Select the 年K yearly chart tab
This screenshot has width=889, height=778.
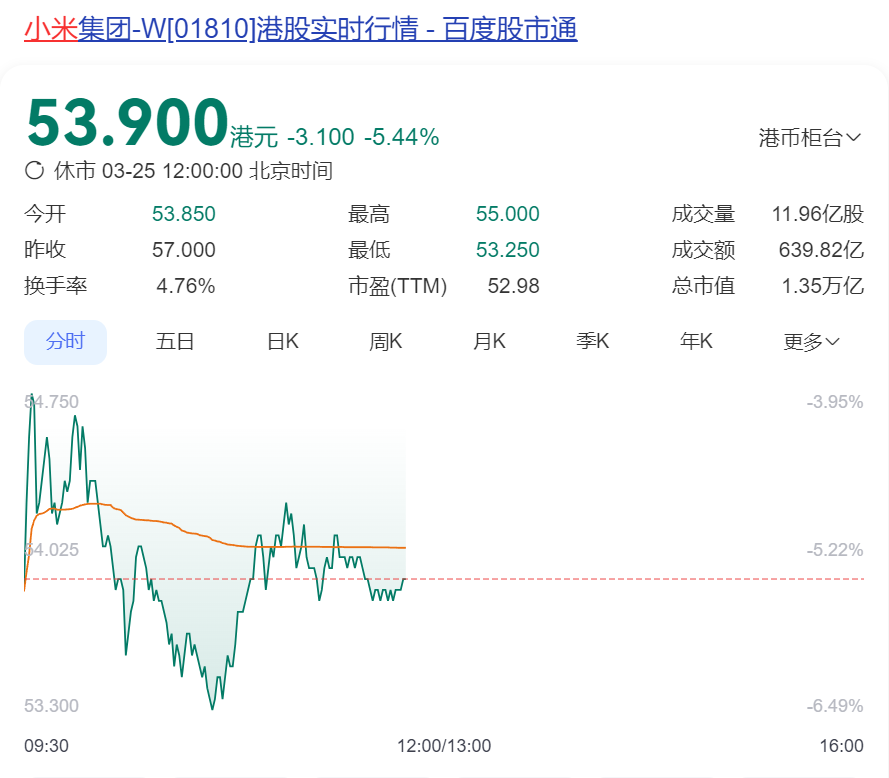[696, 341]
